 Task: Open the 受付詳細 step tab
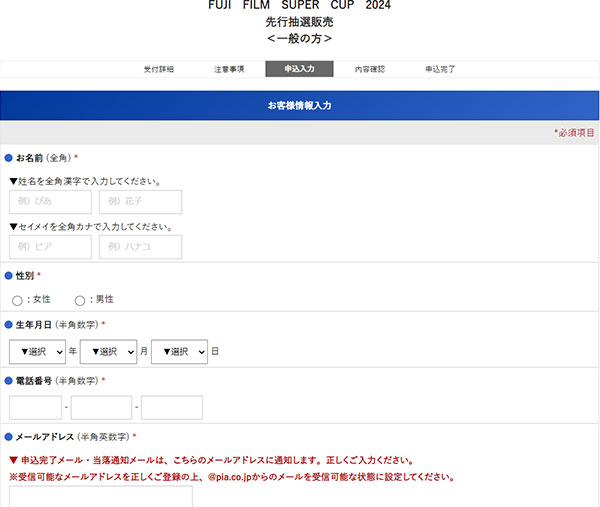[x=159, y=69]
